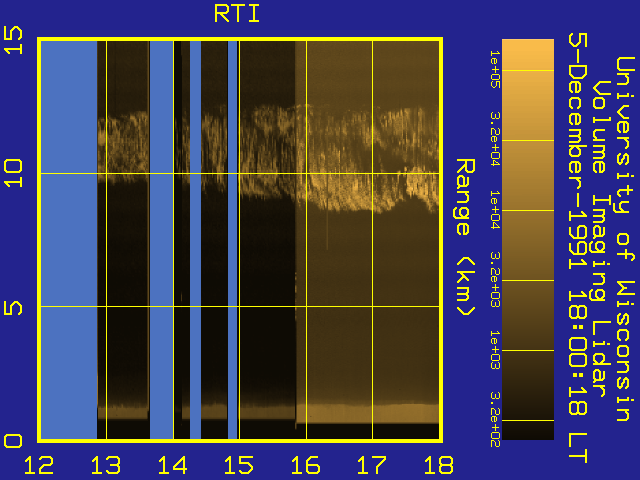Select the x-axis label 13
640x480 pixels.
[x=106, y=465]
